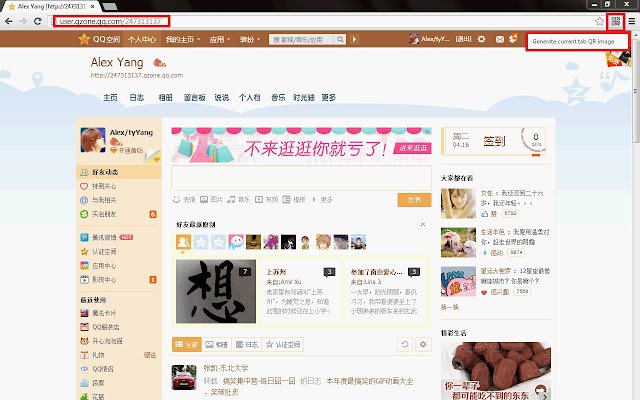Click the QR code generator extension icon
This screenshot has width=640, height=400.
point(616,21)
